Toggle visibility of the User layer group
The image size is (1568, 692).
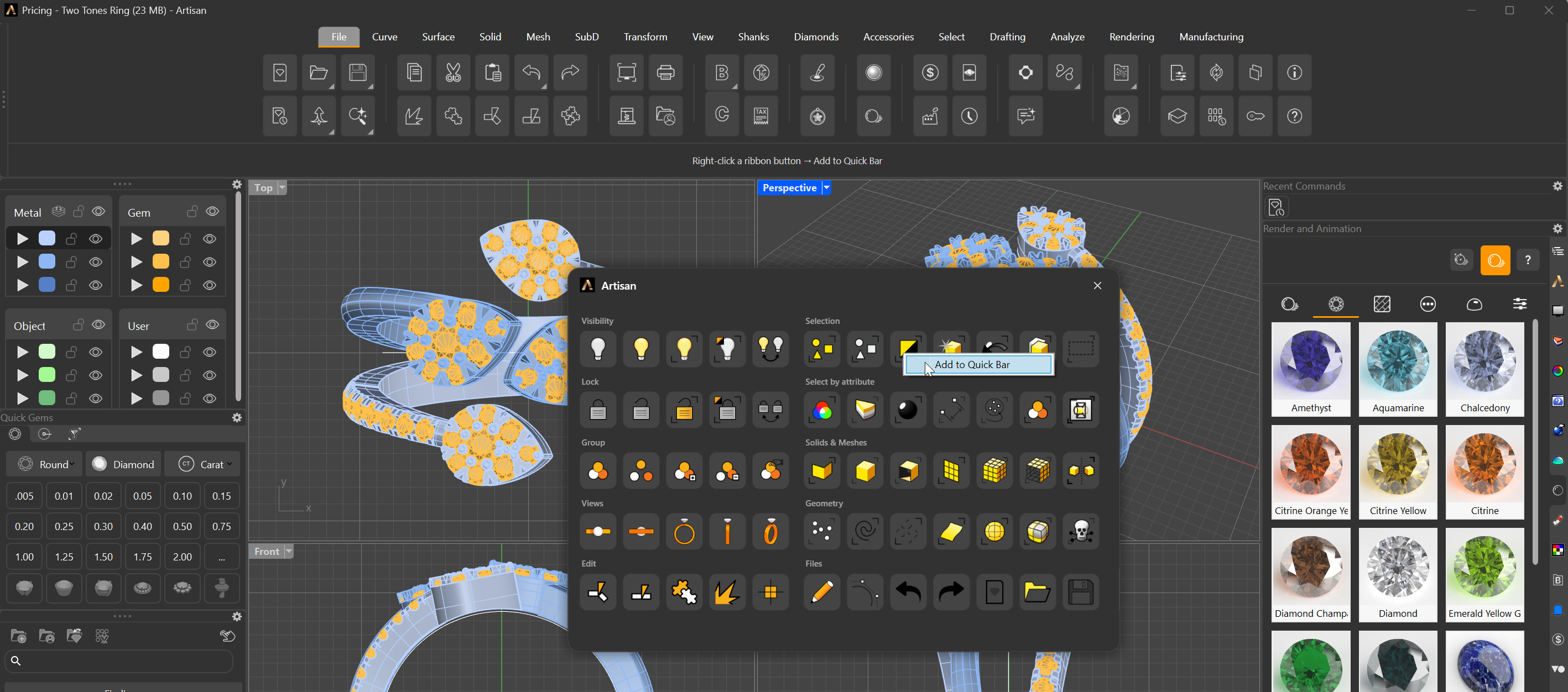point(212,324)
